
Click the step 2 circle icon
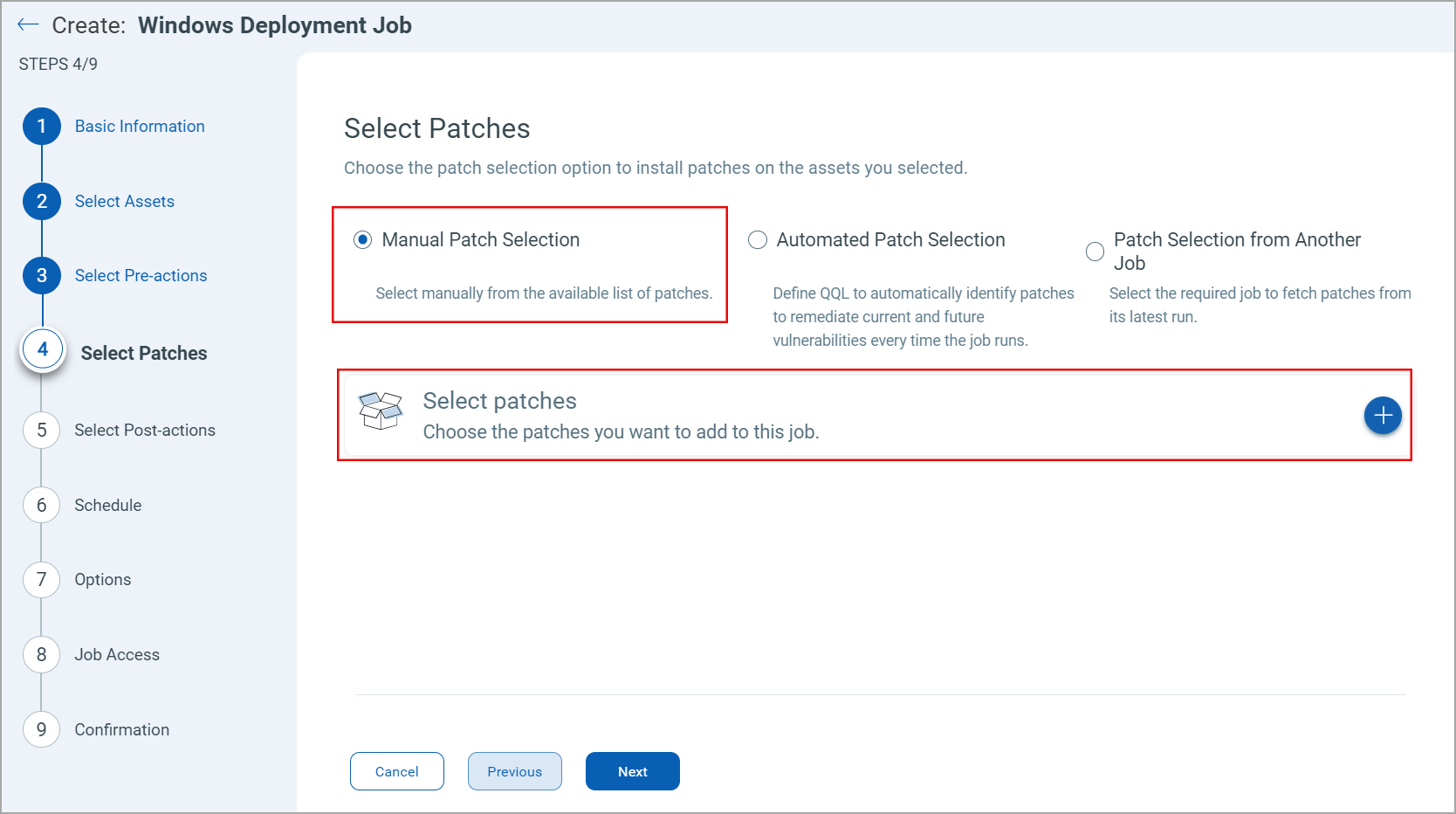[42, 202]
